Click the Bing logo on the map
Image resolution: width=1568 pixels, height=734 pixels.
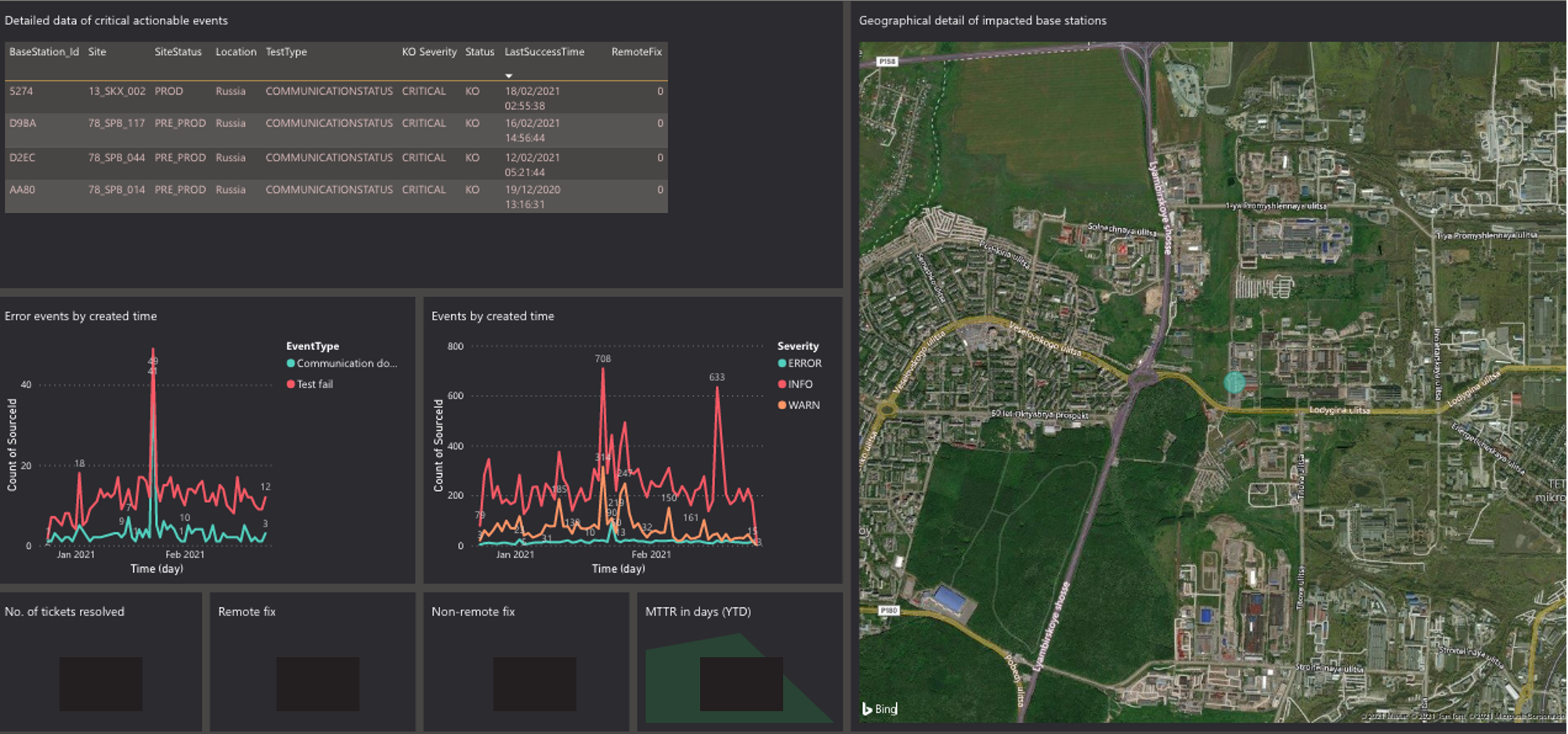[880, 709]
